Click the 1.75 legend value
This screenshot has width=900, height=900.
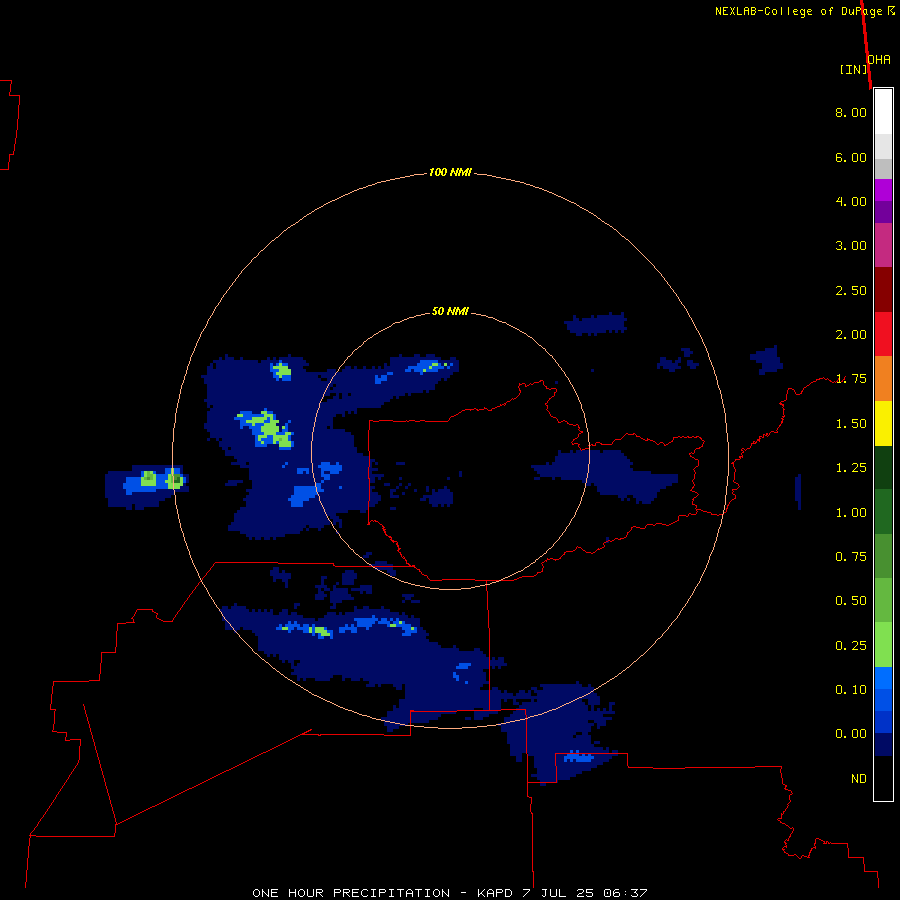click(851, 379)
